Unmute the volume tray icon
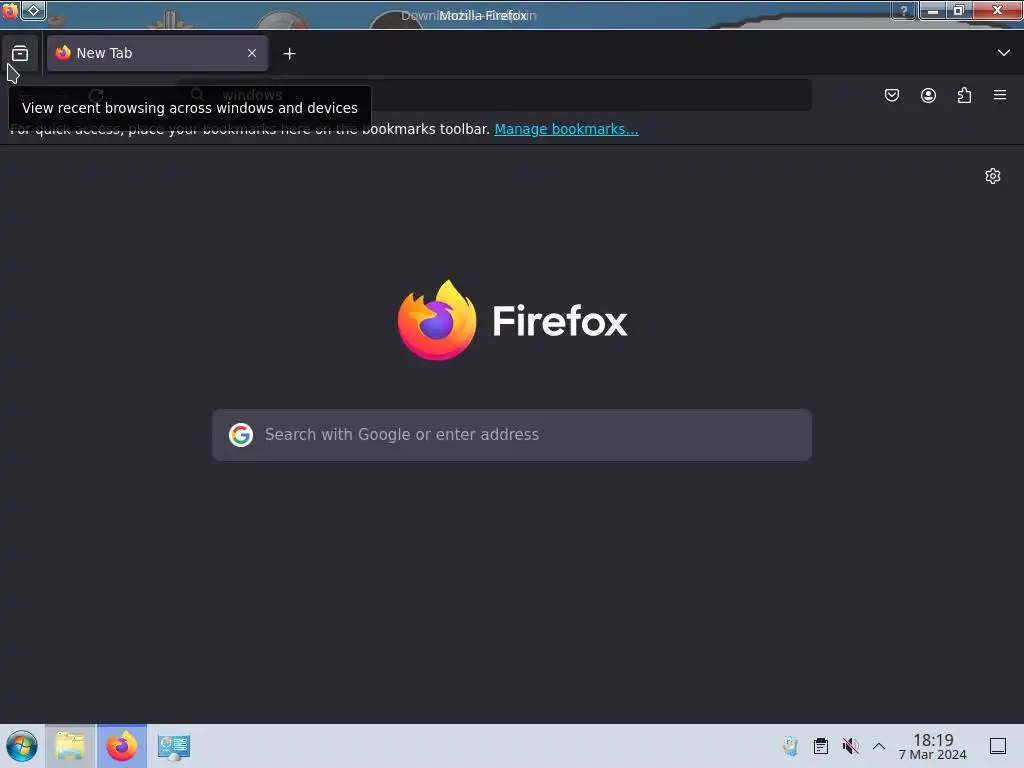 850,746
